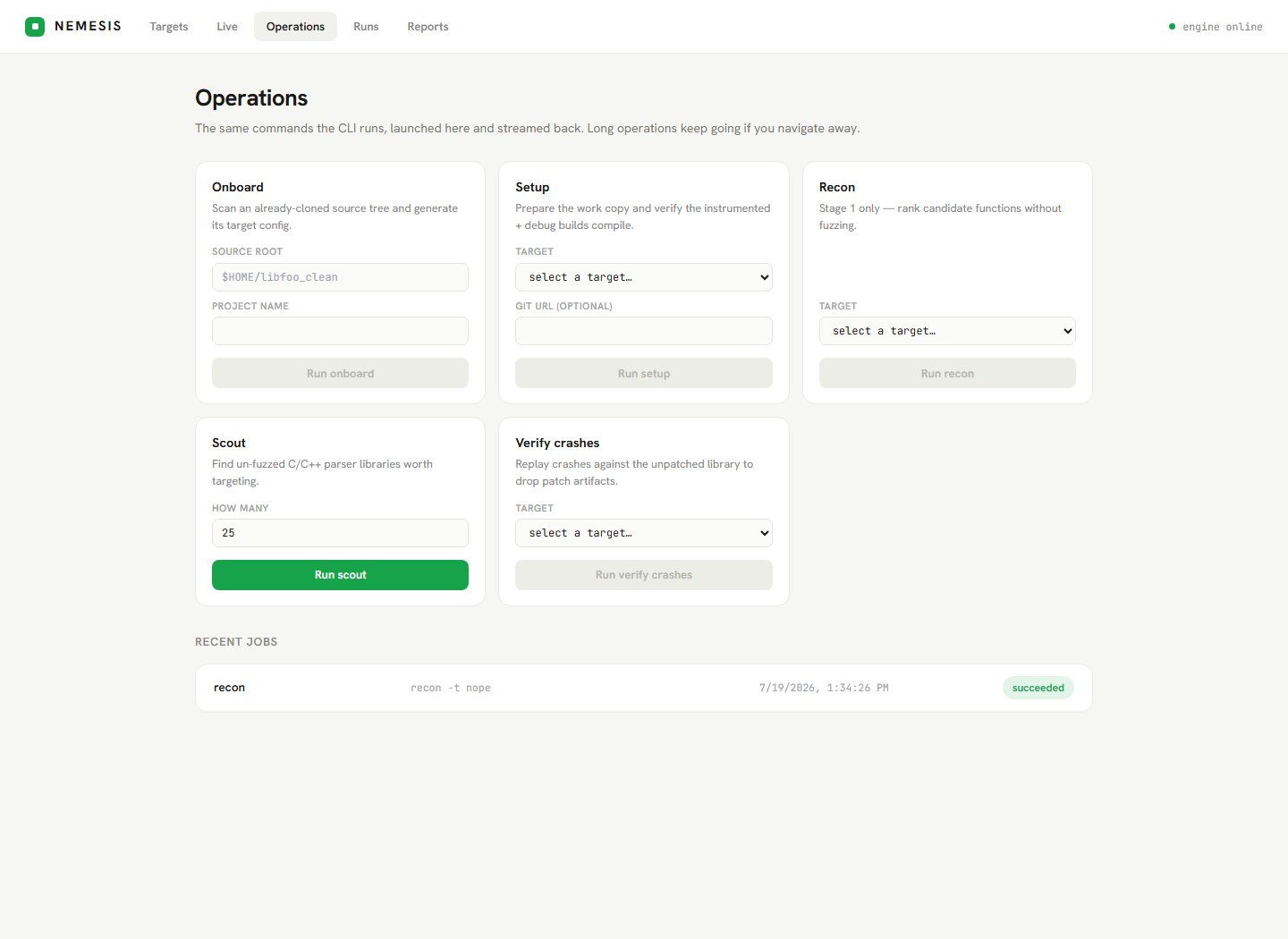Click the job timestamp 7/19/2026, 1:34:26 PM
The height and width of the screenshot is (939, 1288).
pyautogui.click(x=824, y=688)
